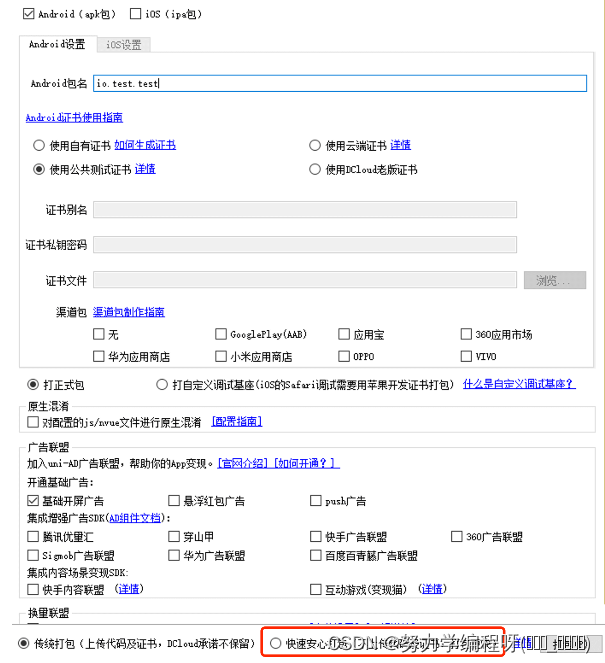Screen dimensions: 605x663
Task: Click the 证书别名 input field
Action: (x=305, y=210)
